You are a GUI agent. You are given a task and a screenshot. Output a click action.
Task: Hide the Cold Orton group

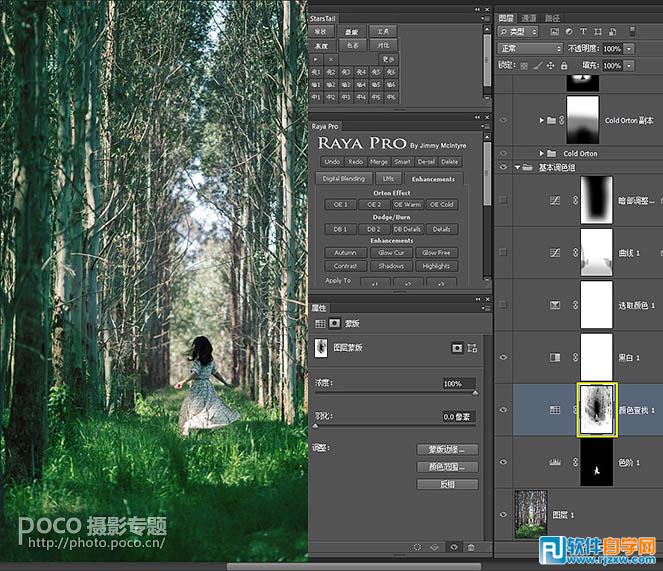(x=503, y=153)
